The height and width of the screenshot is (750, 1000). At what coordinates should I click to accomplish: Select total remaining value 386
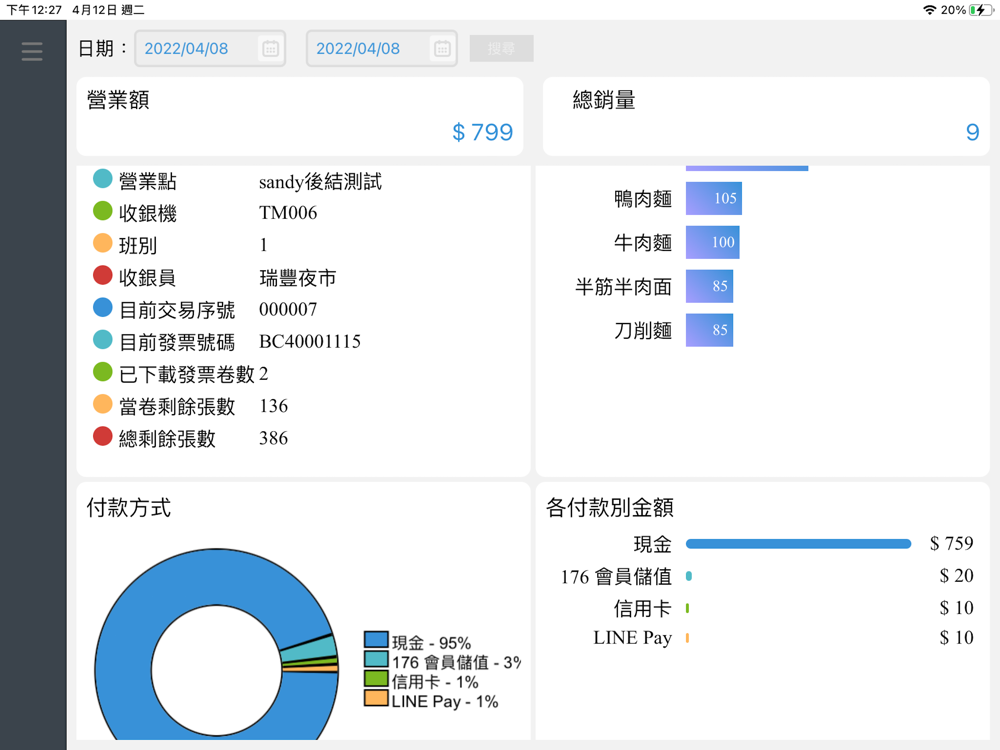tap(274, 438)
